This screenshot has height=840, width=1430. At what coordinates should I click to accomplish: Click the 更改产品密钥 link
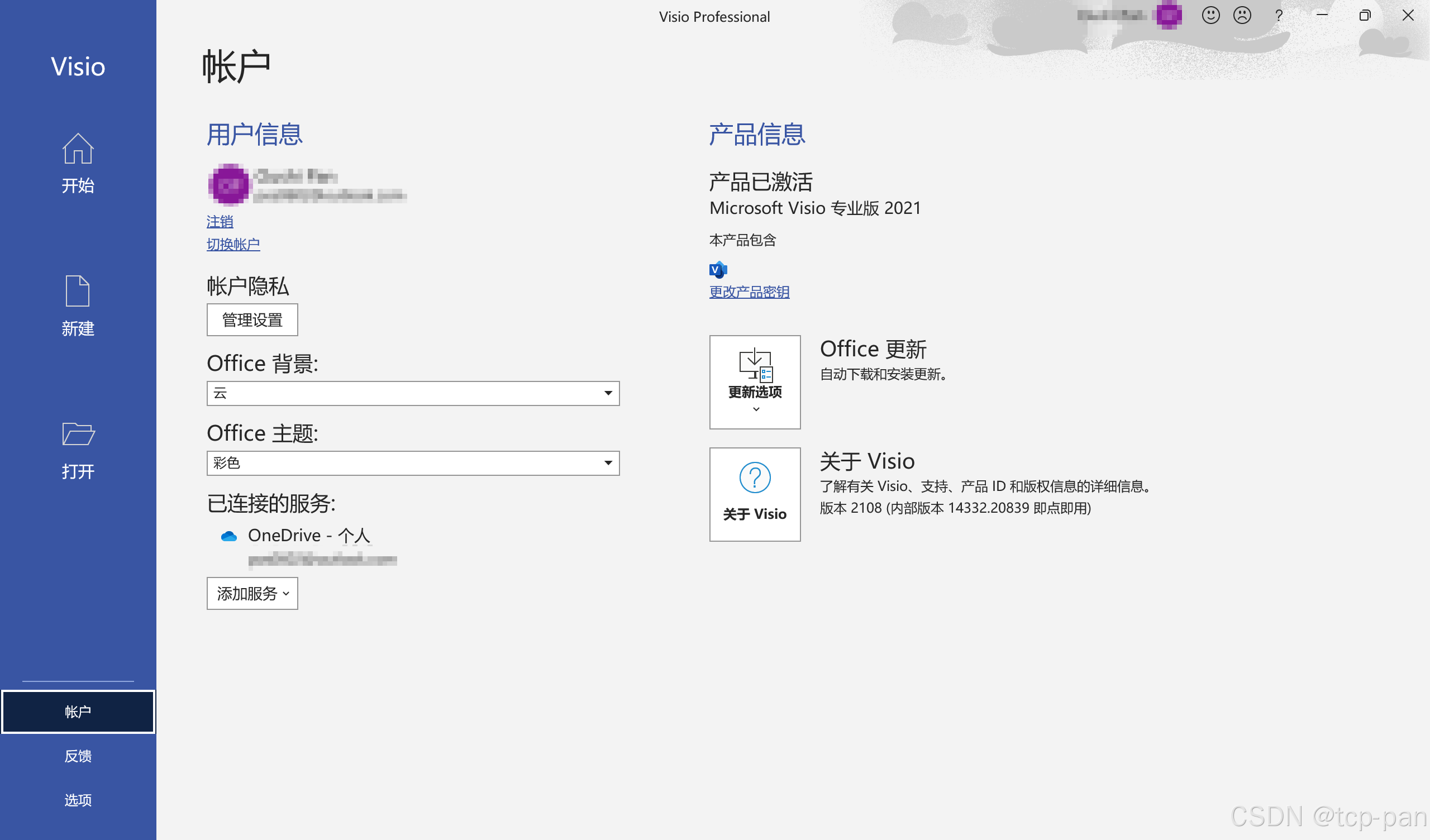(749, 292)
